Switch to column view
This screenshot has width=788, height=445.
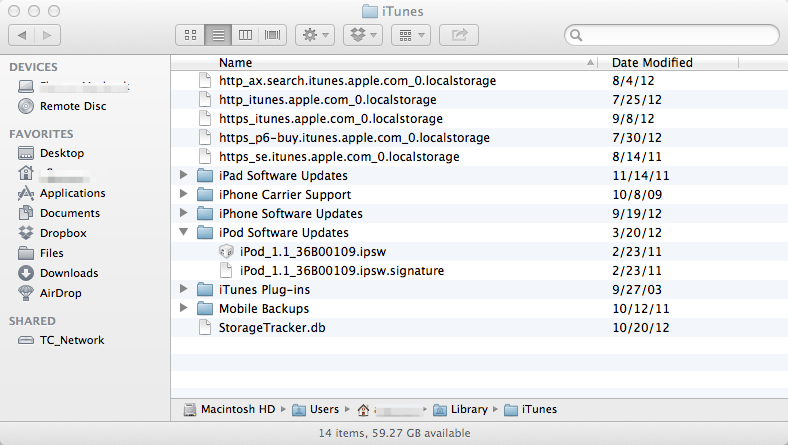click(245, 35)
